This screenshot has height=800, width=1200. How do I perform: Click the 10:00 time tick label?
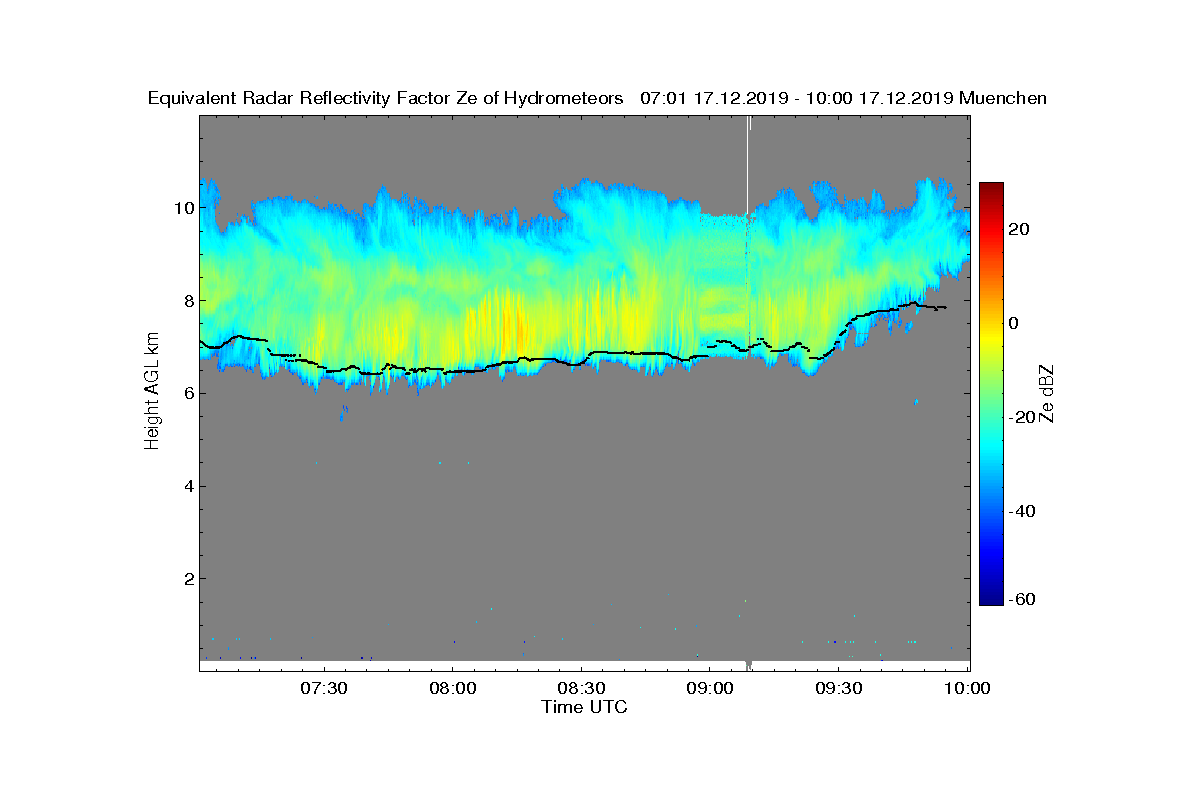click(967, 688)
